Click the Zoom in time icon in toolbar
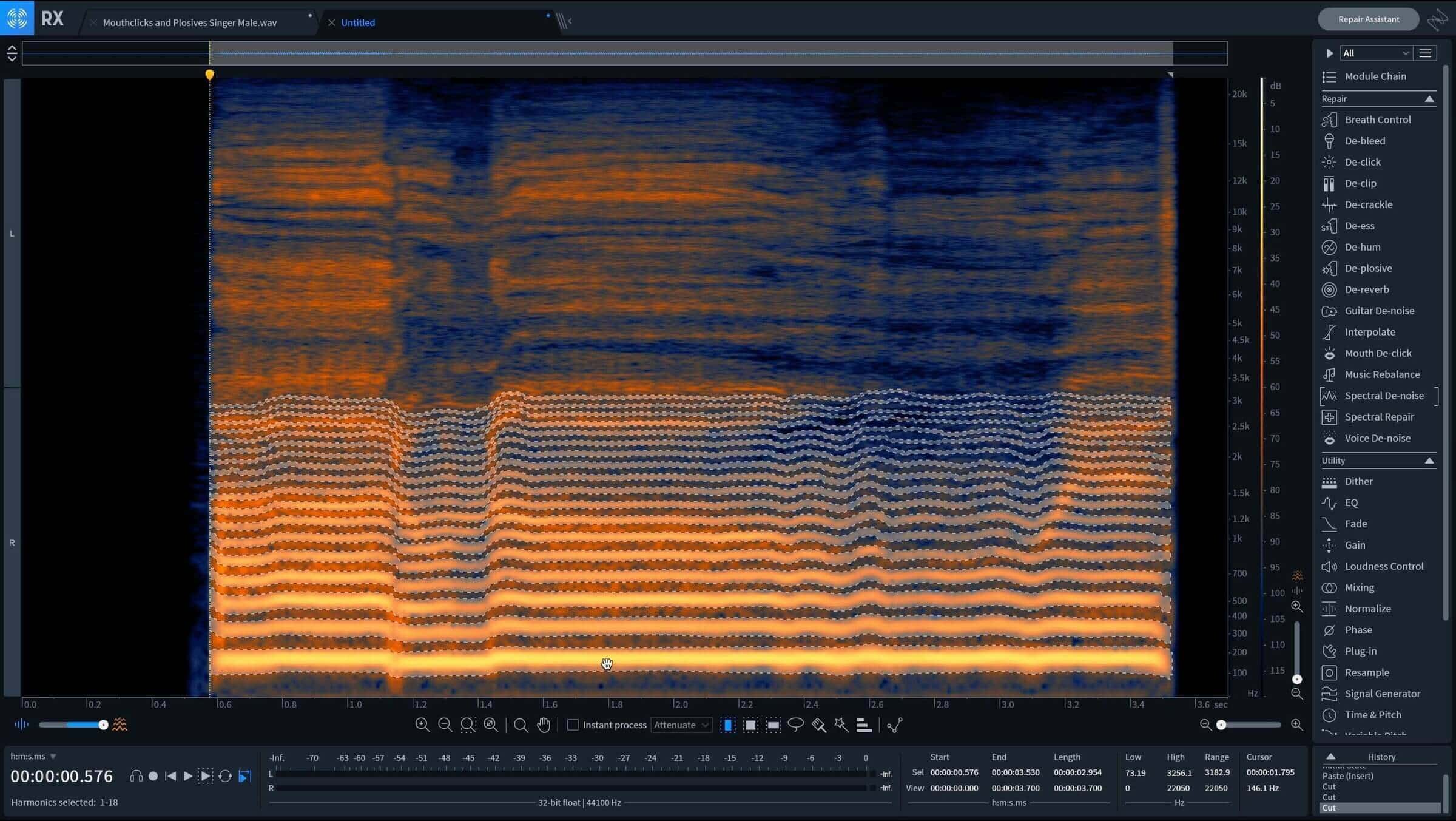1456x821 pixels. [x=422, y=725]
